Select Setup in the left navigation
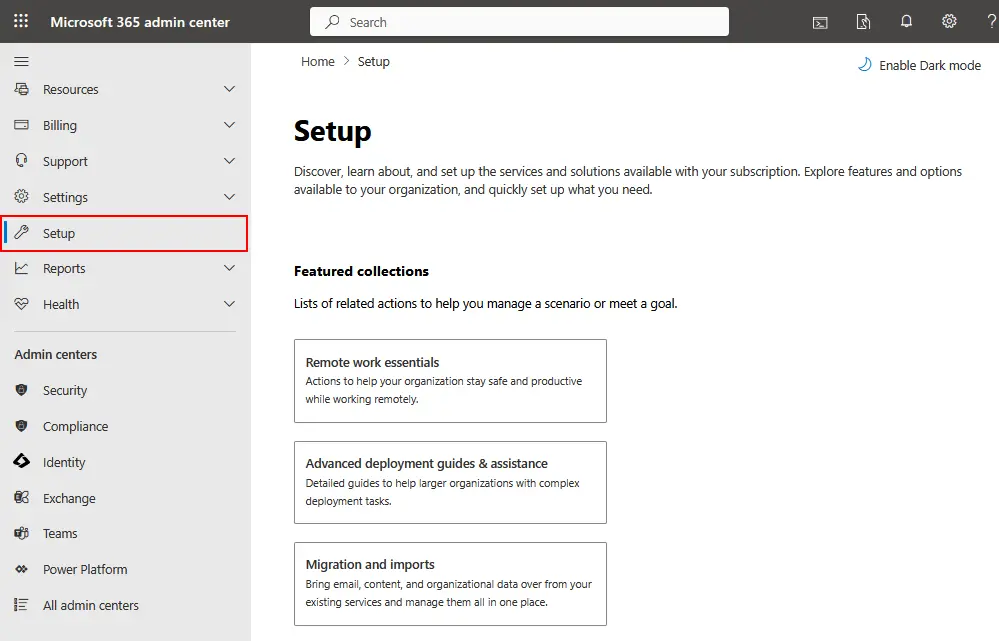The image size is (999, 641). pyautogui.click(x=124, y=233)
